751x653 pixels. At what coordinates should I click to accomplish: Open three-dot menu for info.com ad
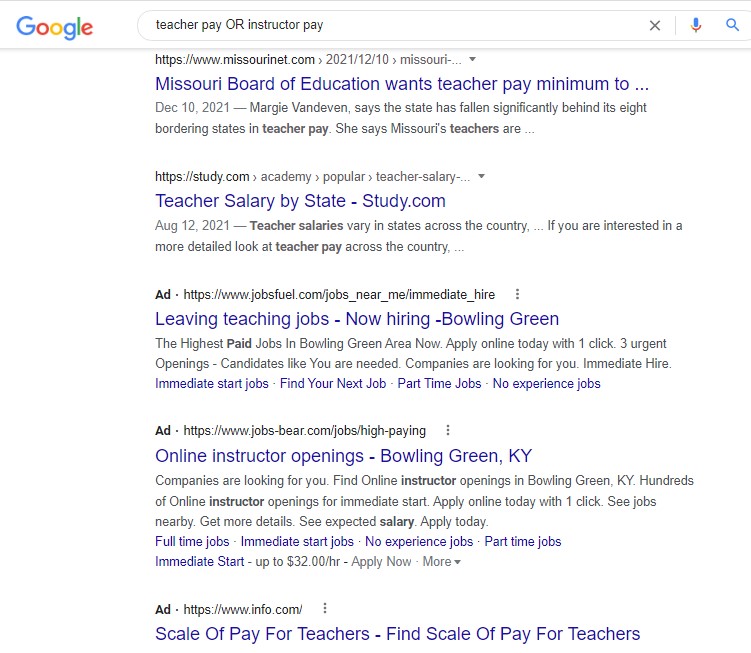tap(324, 608)
